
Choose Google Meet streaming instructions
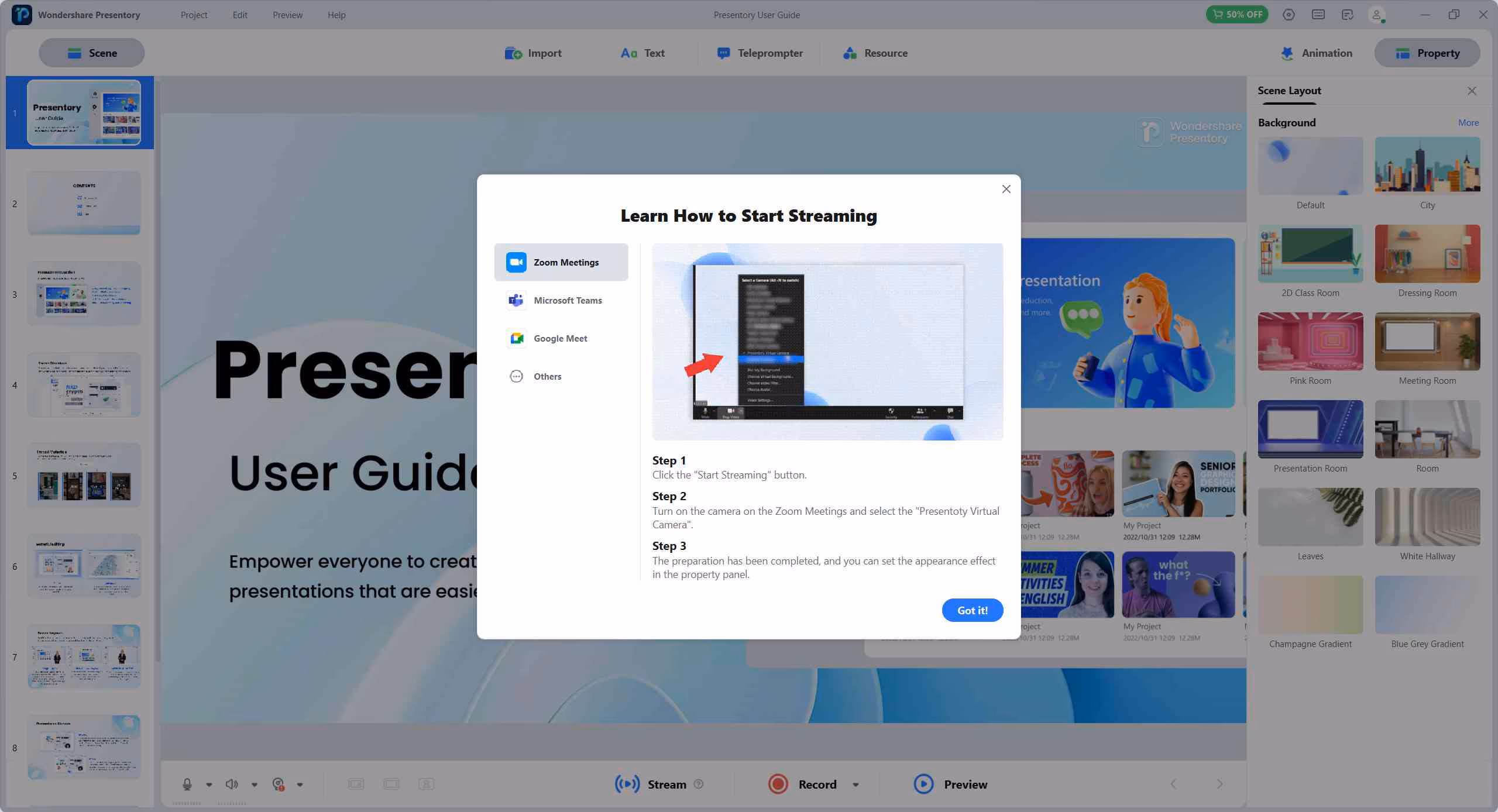[x=561, y=338]
